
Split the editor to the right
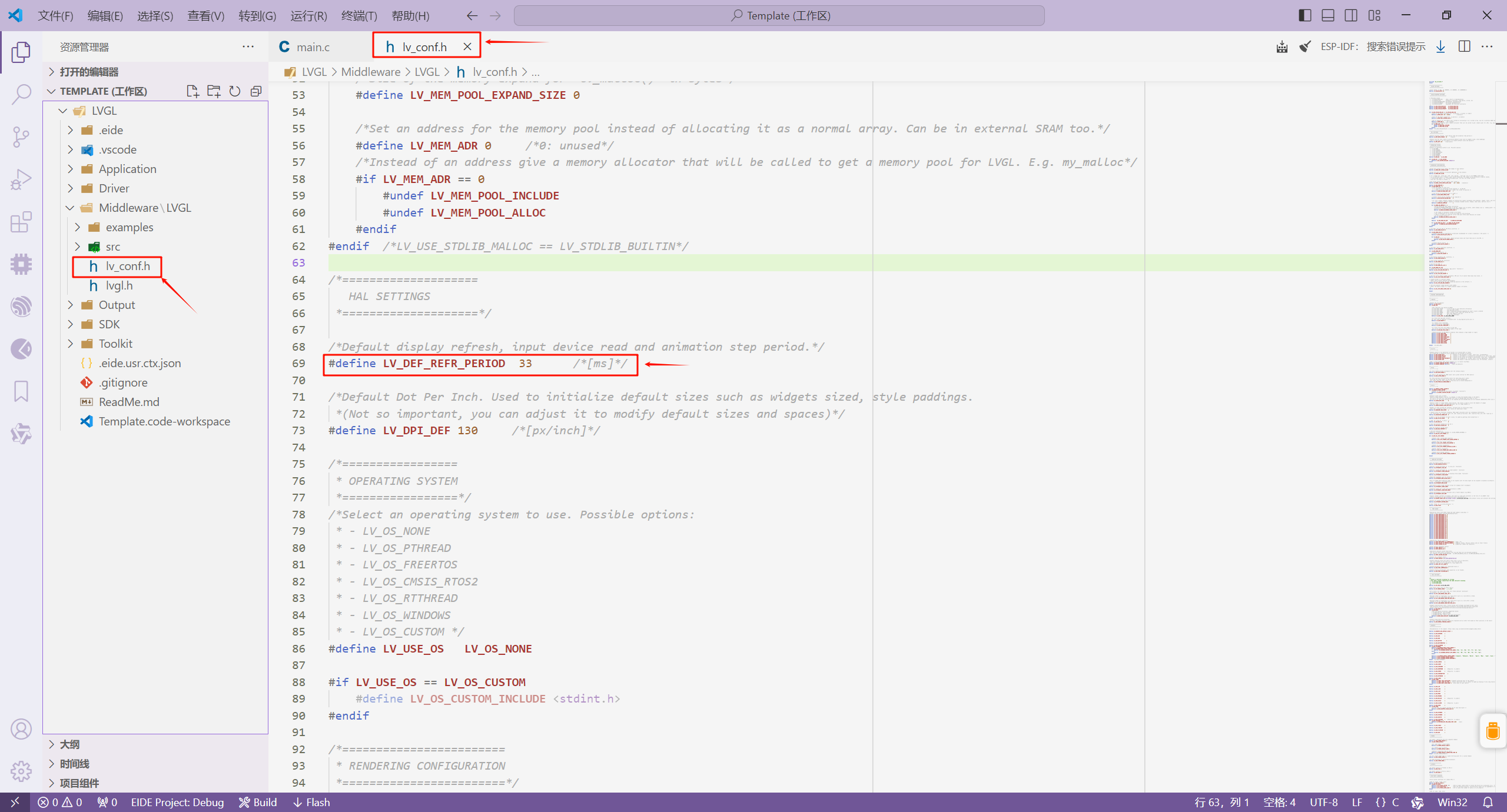point(1465,46)
